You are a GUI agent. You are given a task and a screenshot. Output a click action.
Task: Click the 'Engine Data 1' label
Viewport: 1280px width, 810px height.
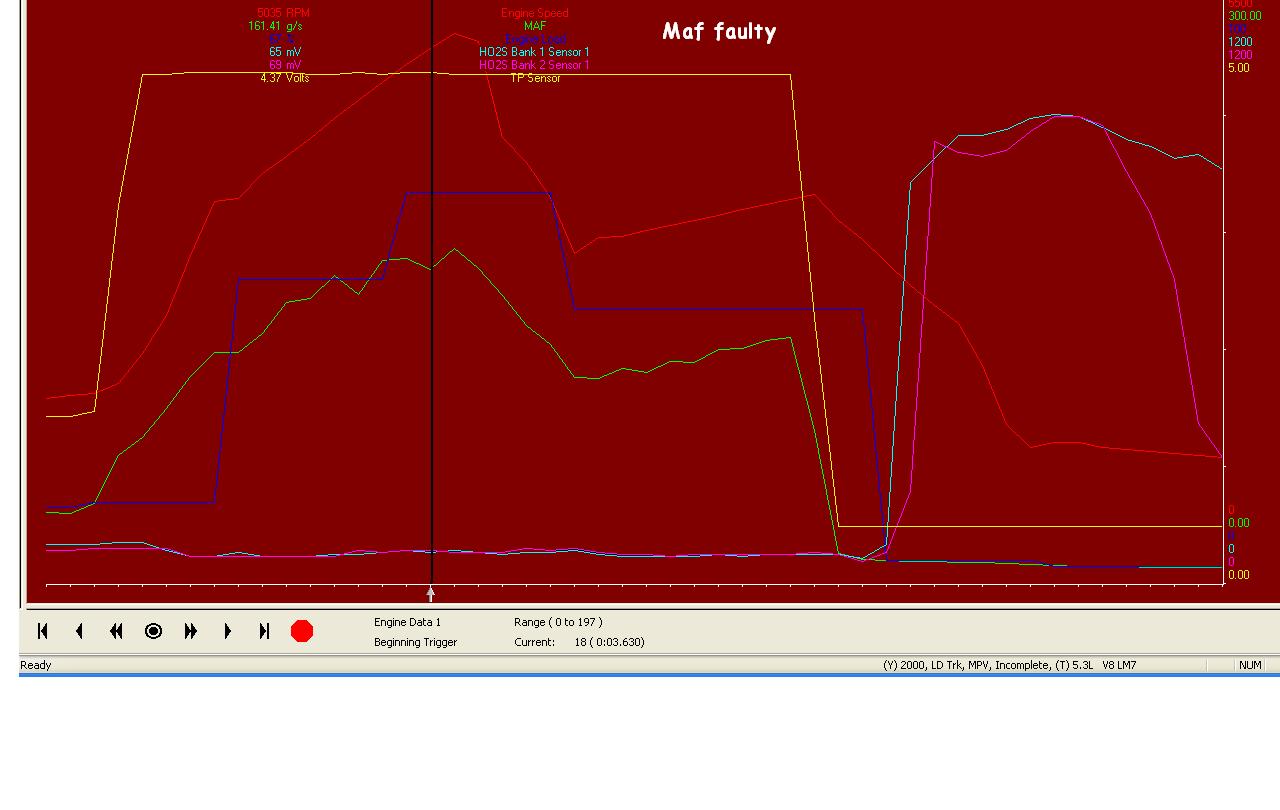pos(407,622)
